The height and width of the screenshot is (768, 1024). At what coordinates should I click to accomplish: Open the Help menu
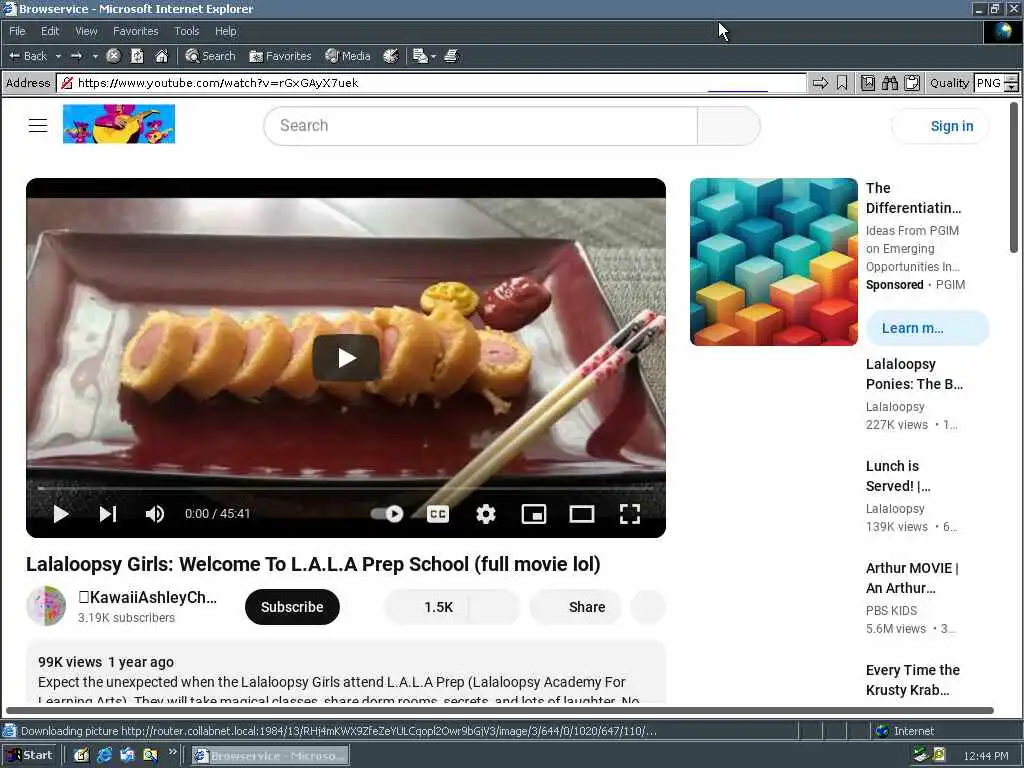pos(225,31)
